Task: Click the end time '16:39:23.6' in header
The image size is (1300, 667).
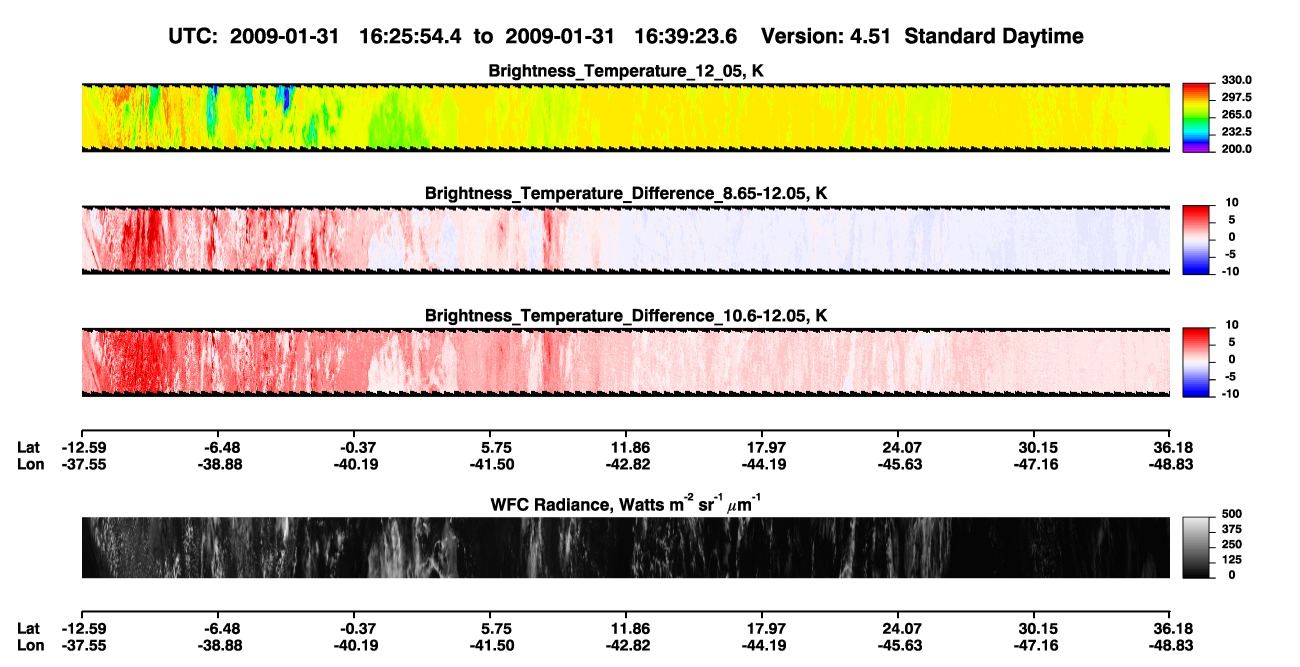Action: click(x=685, y=37)
